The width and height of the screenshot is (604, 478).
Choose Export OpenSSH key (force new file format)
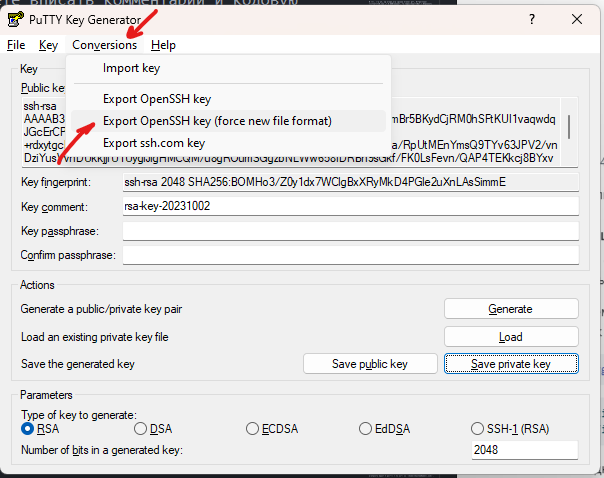(x=217, y=121)
